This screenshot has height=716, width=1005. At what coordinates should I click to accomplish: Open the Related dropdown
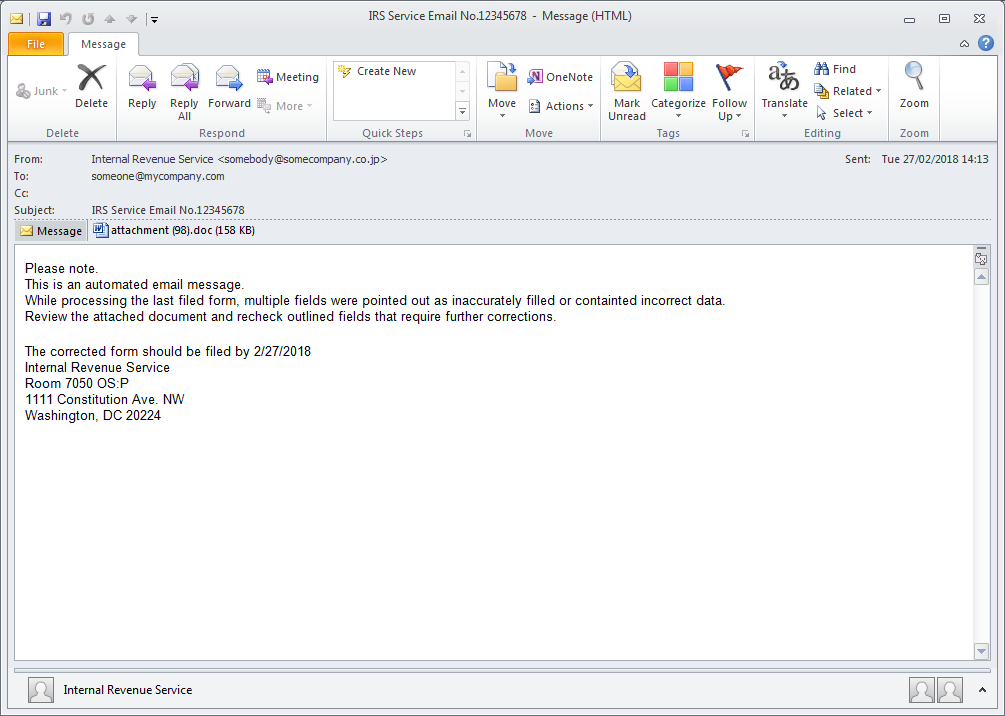click(847, 91)
